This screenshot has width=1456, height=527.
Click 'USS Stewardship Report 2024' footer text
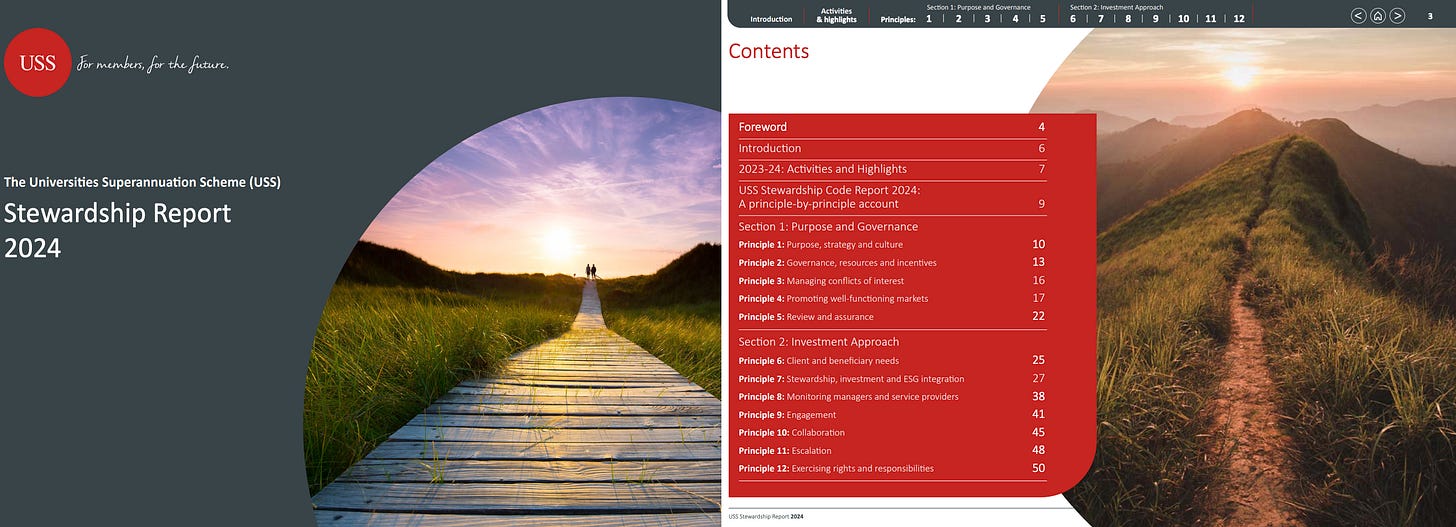(x=766, y=516)
